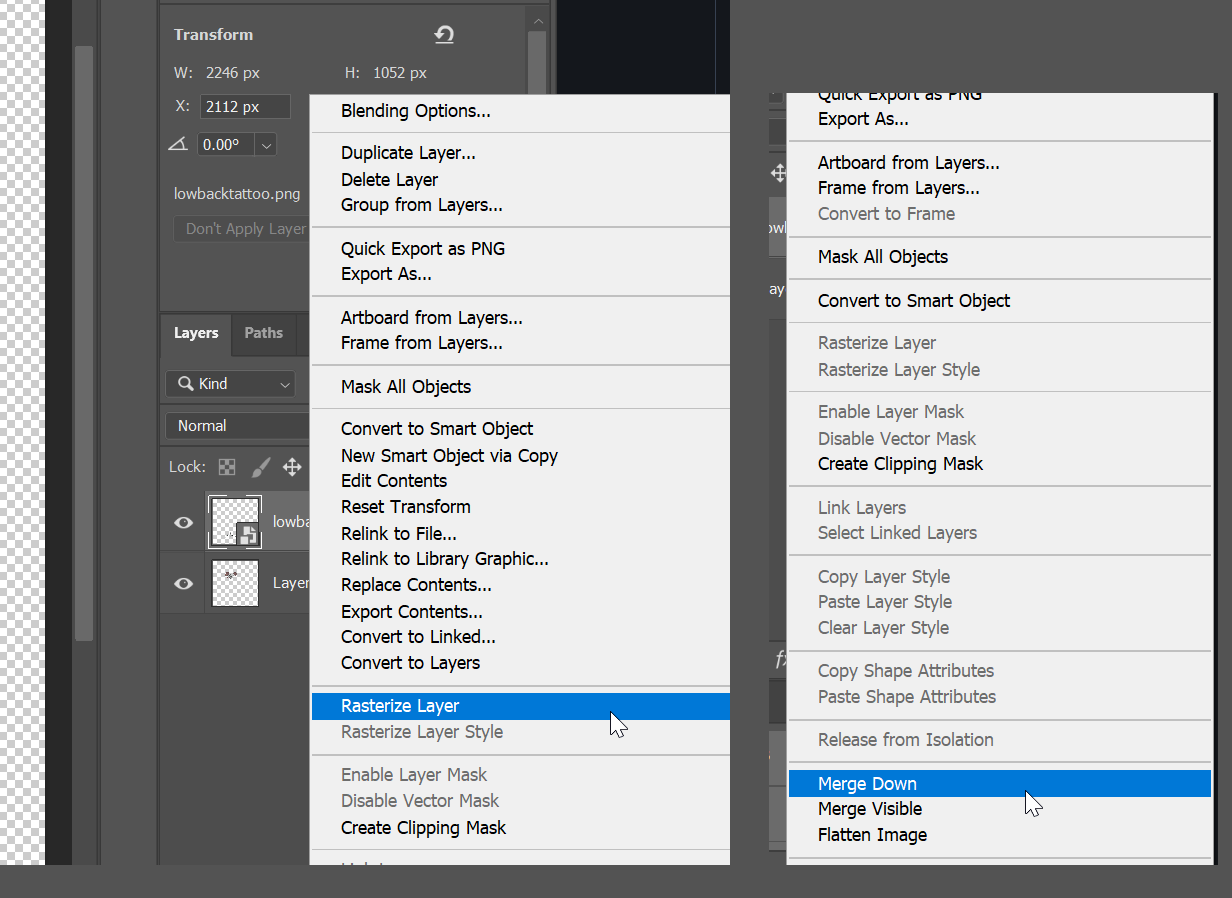The image size is (1232, 898).
Task: Click smart object badge on lowbacktattoo thumbnail
Action: [x=247, y=535]
